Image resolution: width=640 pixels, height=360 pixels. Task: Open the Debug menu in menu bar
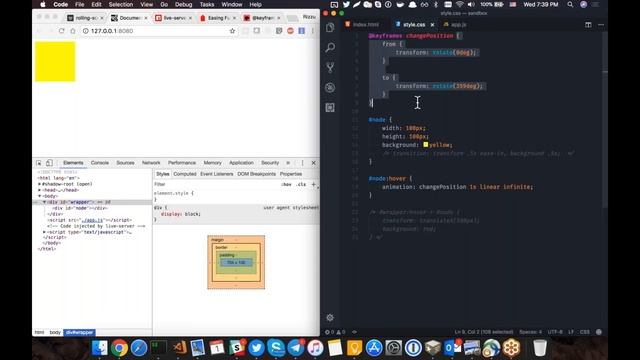[x=183, y=4]
